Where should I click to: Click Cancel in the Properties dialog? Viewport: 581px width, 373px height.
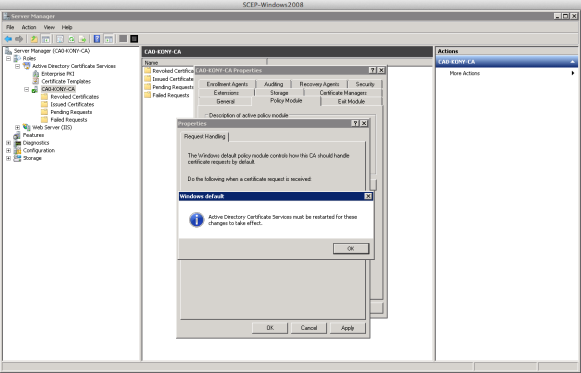tap(309, 328)
